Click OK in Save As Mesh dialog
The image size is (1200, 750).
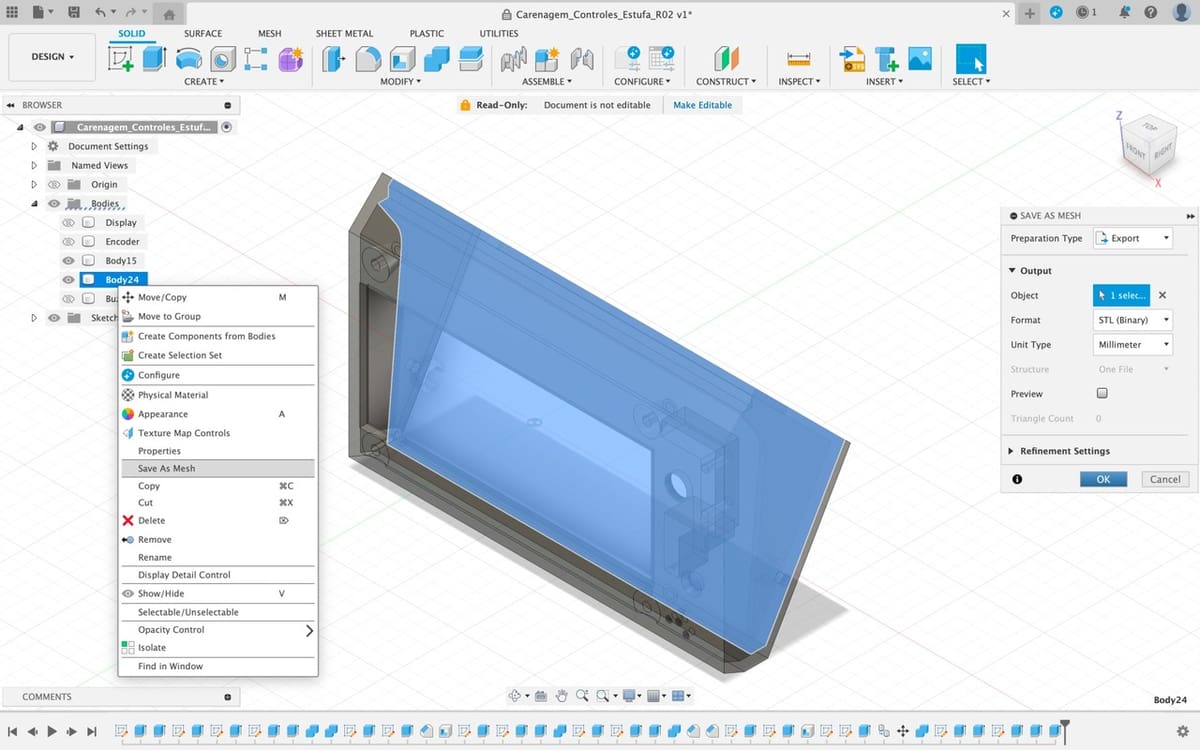[1103, 479]
